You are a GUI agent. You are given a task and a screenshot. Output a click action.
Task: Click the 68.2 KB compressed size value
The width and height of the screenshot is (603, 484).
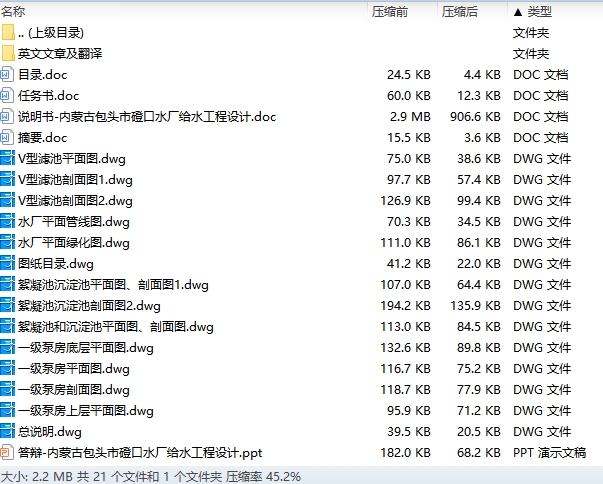479,452
